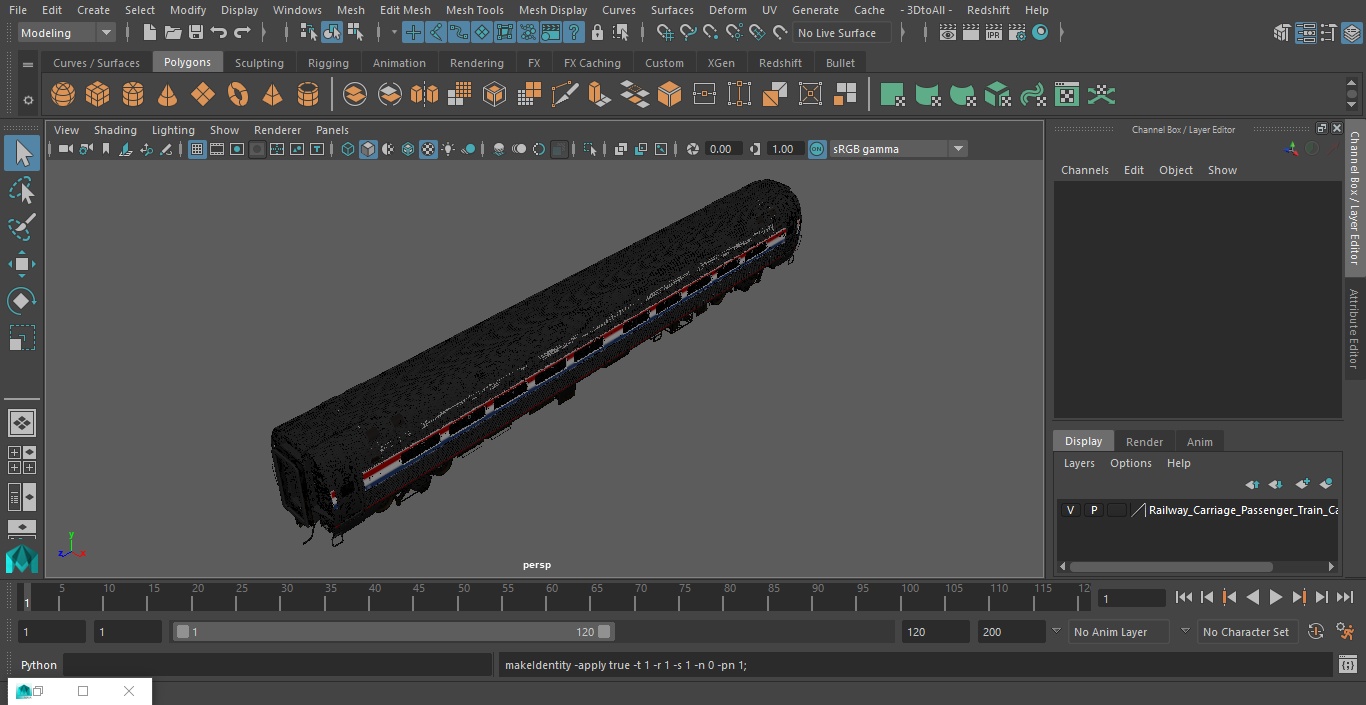1366x705 pixels.
Task: Open the Mesh Tools menu
Action: pos(474,10)
